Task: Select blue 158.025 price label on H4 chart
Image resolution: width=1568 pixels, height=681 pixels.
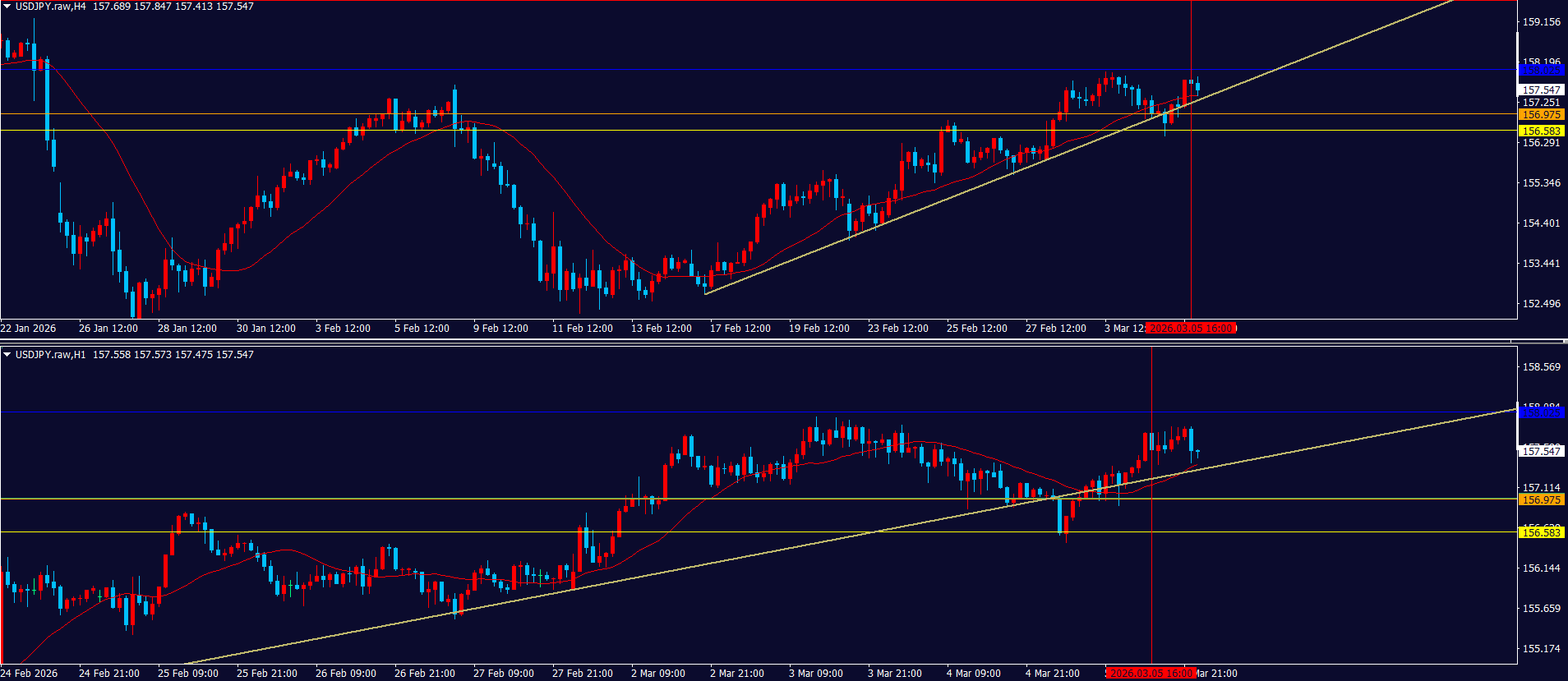Action: coord(1541,71)
